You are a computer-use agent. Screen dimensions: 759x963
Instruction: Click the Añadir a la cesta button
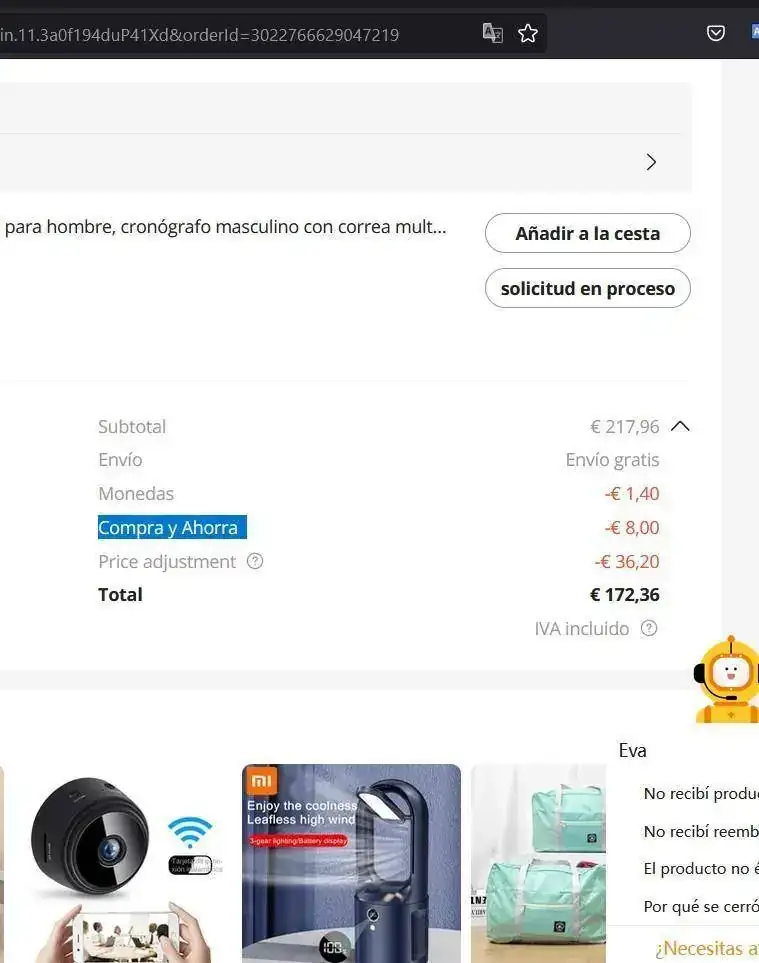tap(588, 233)
